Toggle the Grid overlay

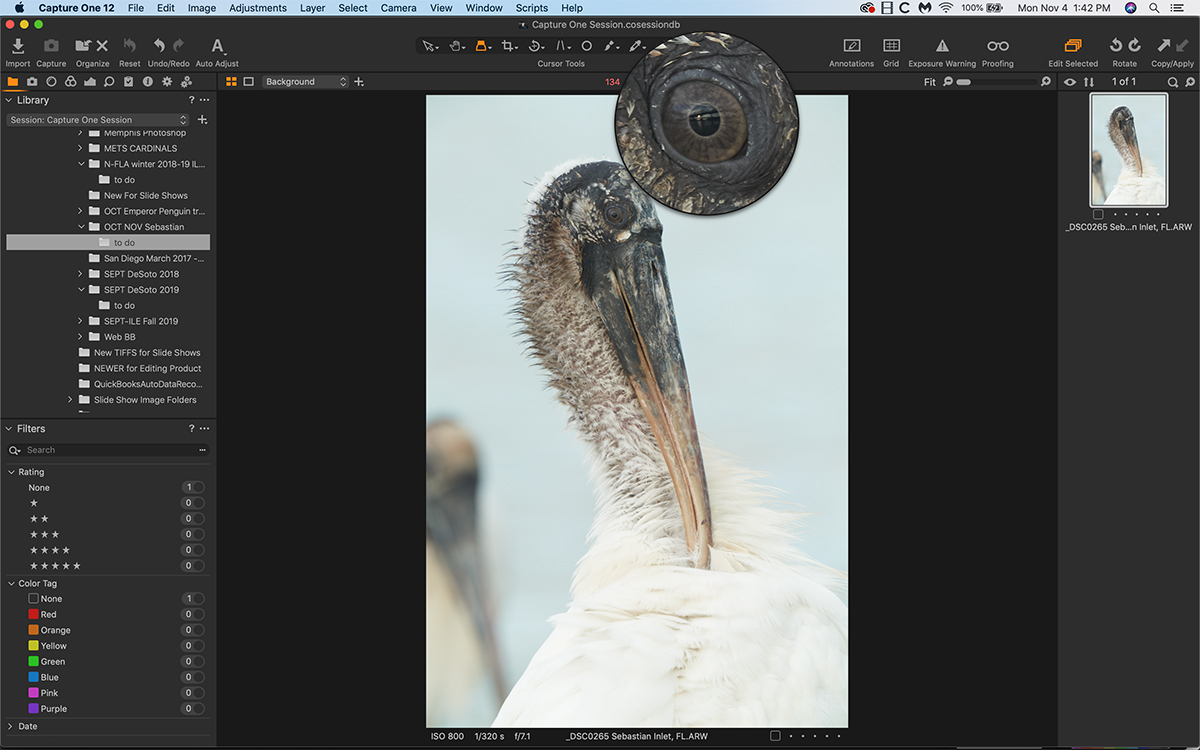point(891,46)
